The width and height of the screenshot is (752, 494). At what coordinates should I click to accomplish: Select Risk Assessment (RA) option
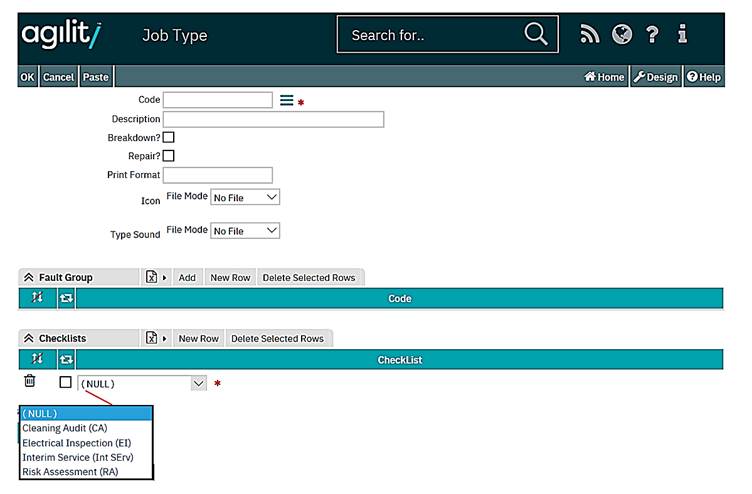click(70, 471)
